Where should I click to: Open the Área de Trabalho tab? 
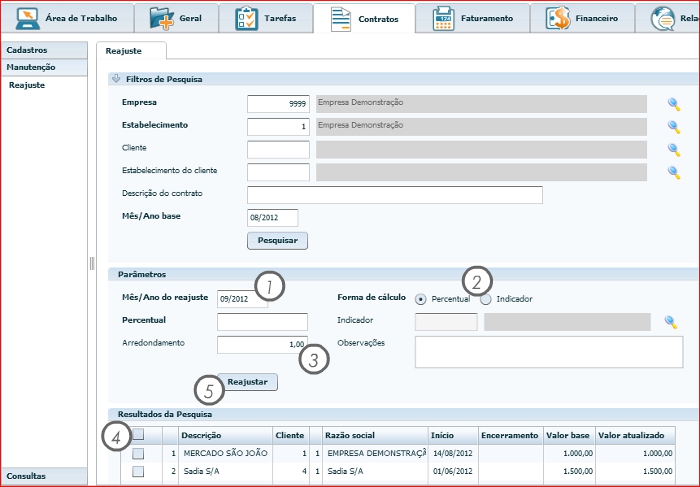[67, 18]
